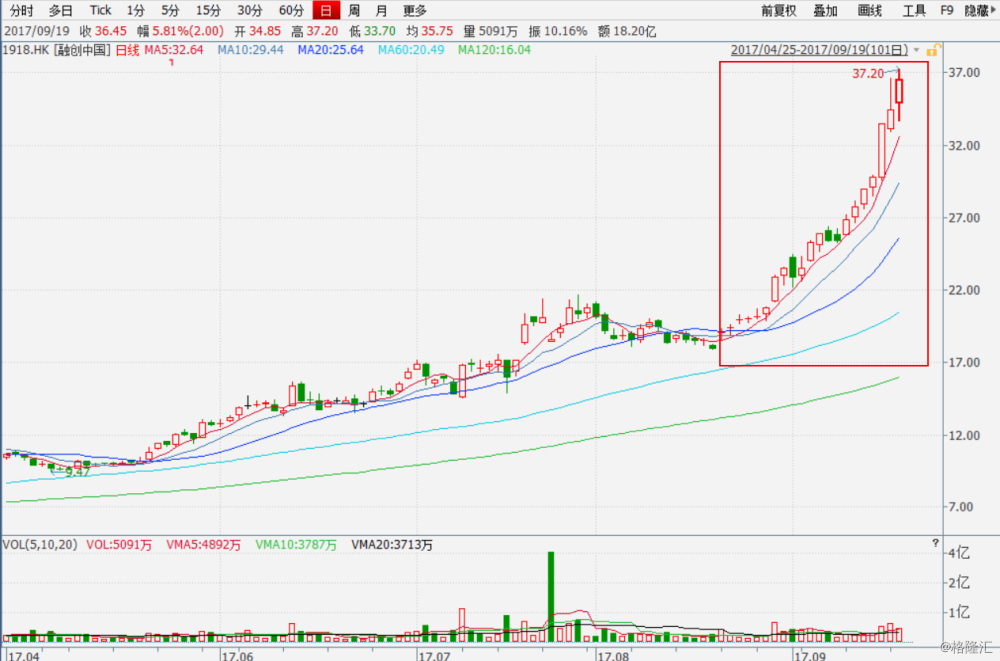The width and height of the screenshot is (1000, 661).
Task: Click the VMA5:4892万 value
Action: 203,545
